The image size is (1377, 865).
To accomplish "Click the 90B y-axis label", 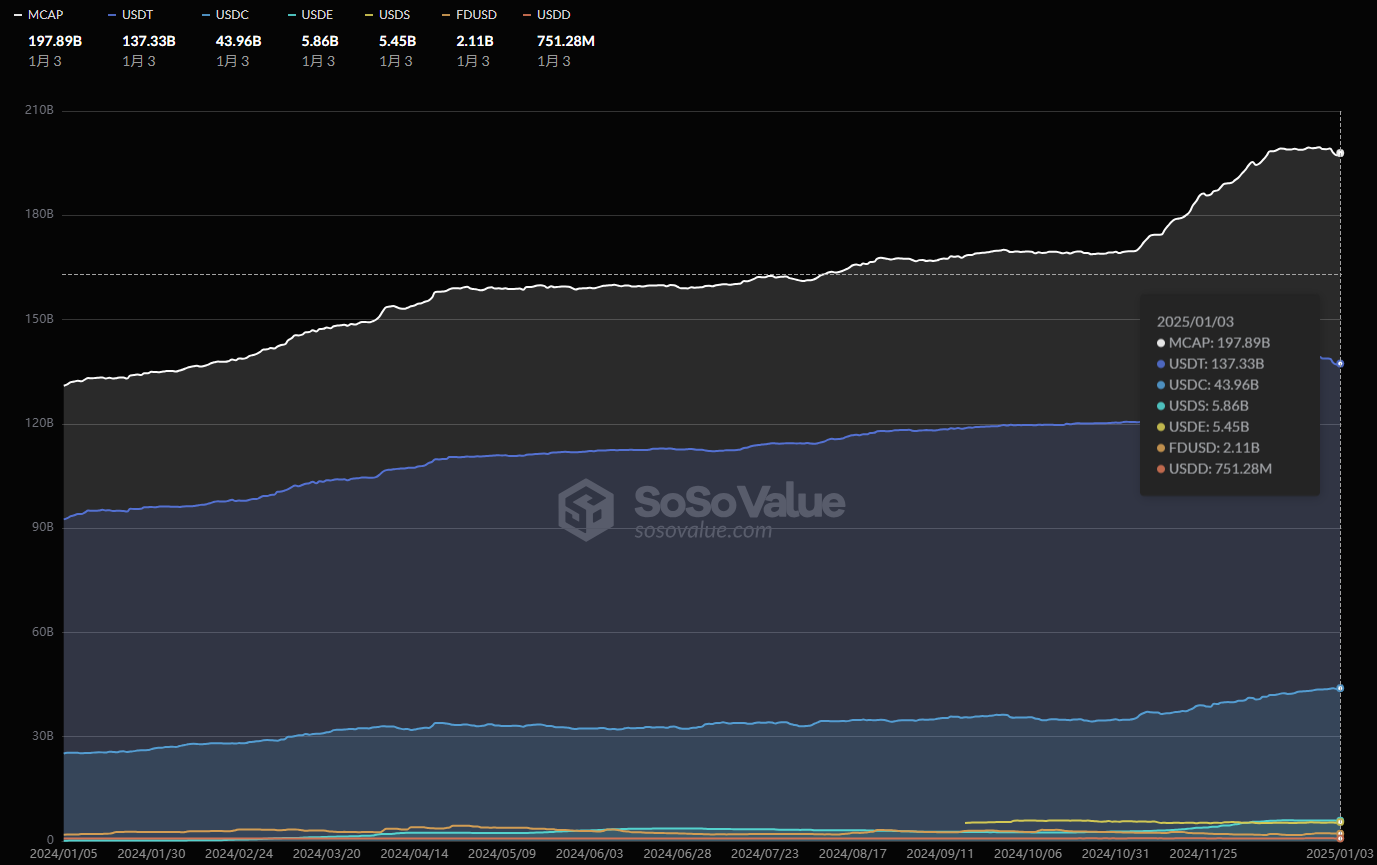I will tap(41, 527).
